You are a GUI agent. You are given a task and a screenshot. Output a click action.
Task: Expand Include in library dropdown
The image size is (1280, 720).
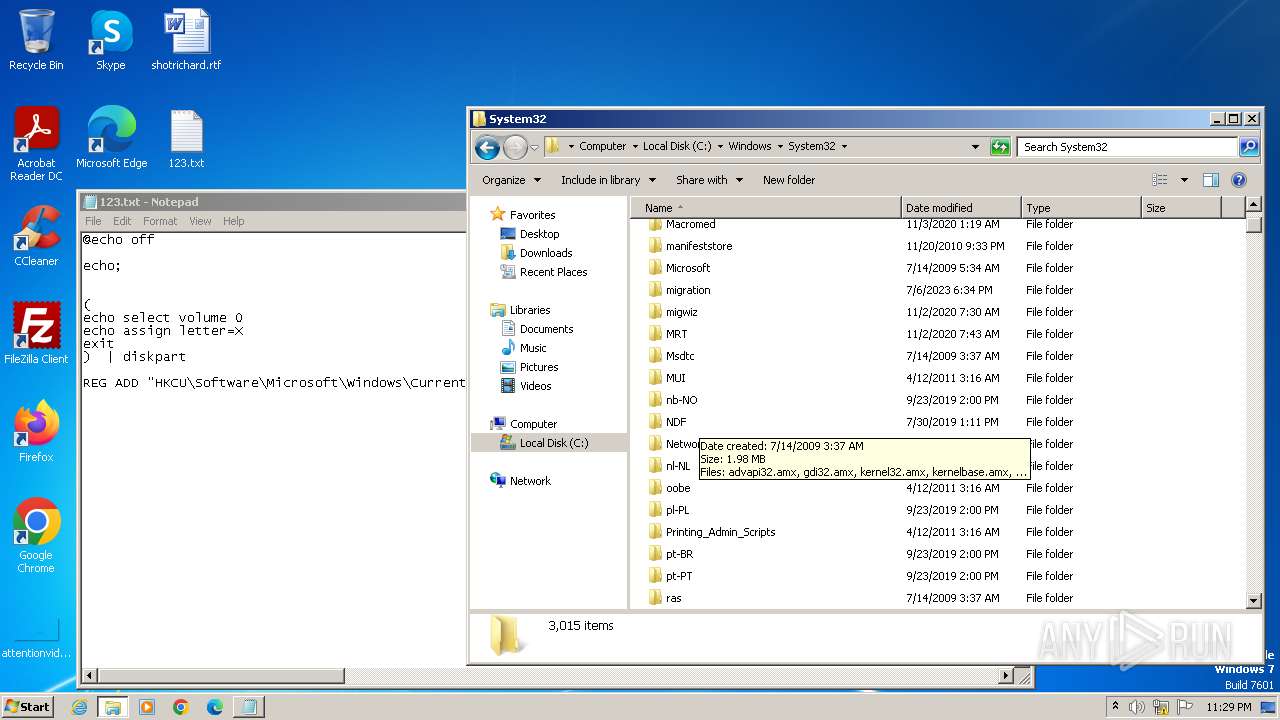(x=608, y=180)
